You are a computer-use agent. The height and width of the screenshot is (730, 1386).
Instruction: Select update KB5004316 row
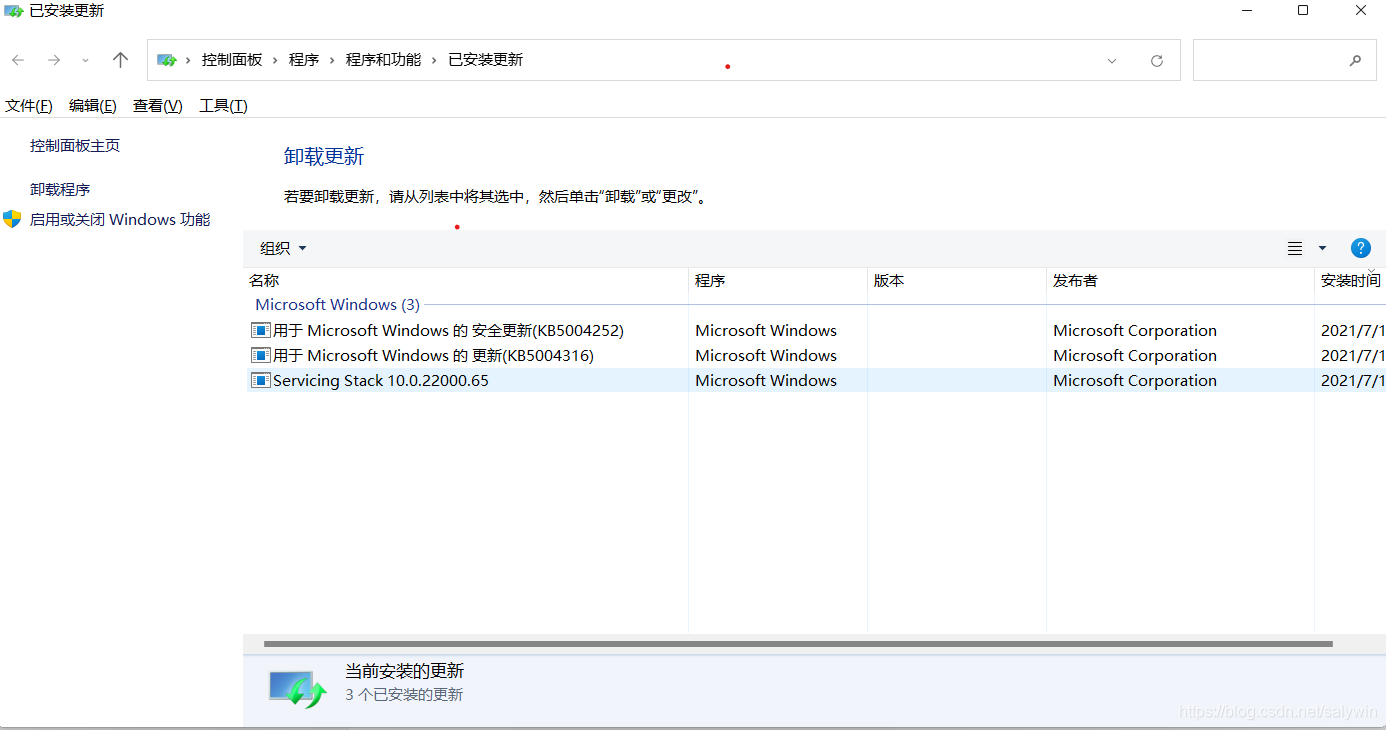pyautogui.click(x=815, y=355)
